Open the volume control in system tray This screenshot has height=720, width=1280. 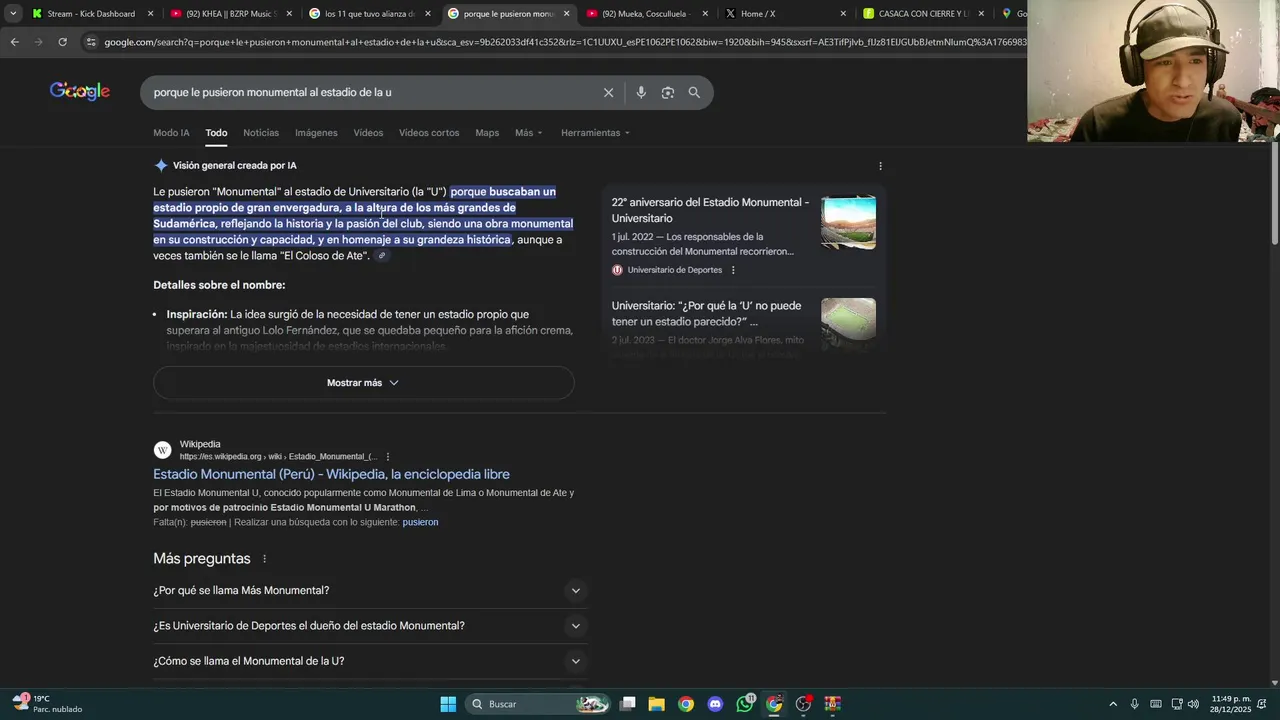tap(1193, 704)
